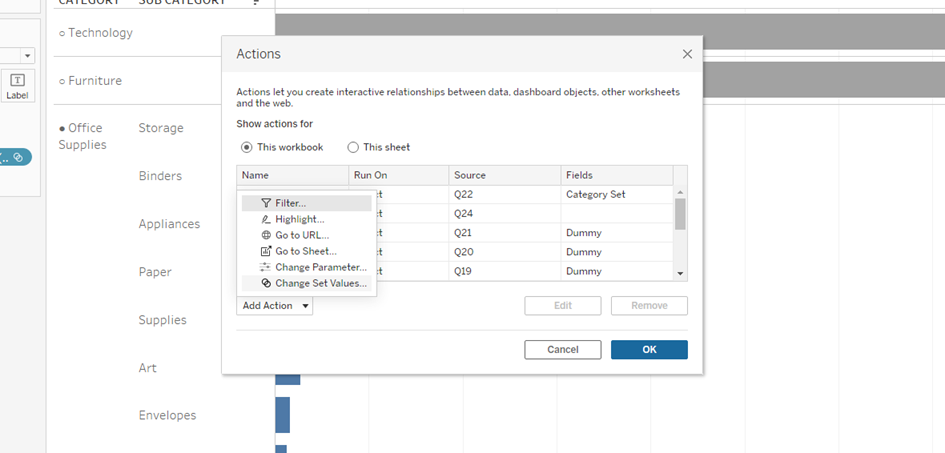Screen dimensions: 945x453
Task: Click the Furniture category row
Action: [93, 81]
